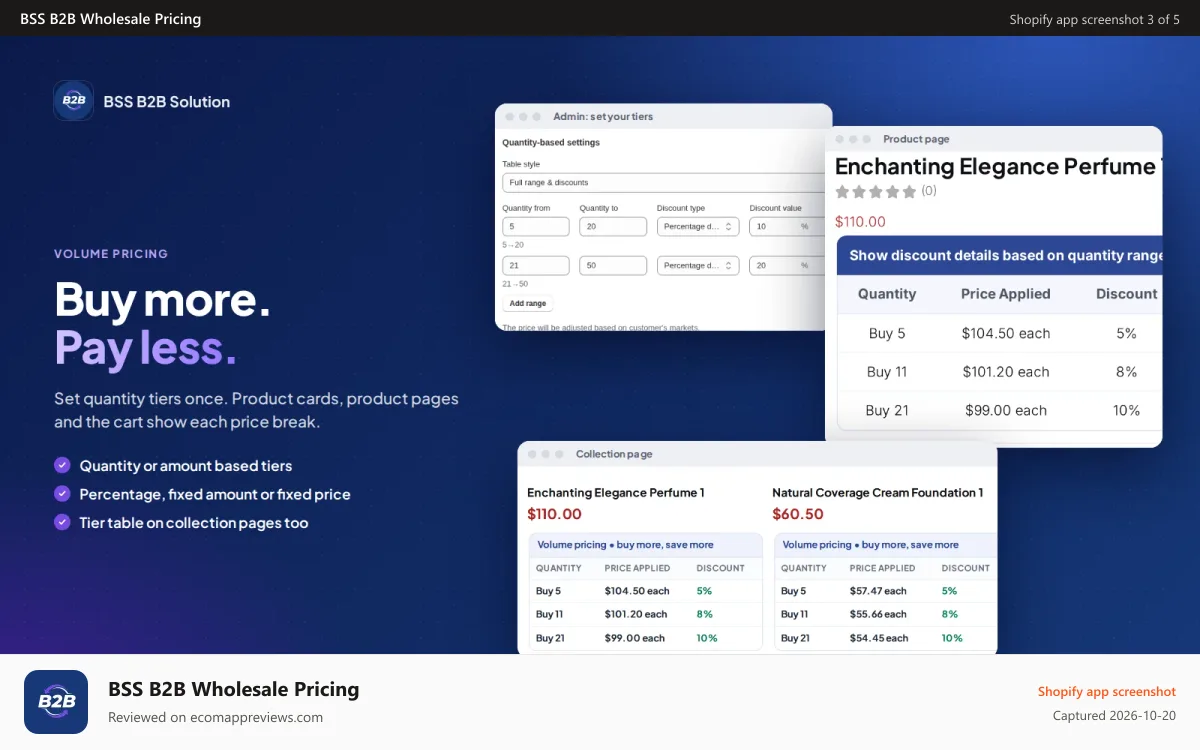The width and height of the screenshot is (1200, 750).
Task: Click the Quantity to field containing 50
Action: pos(613,266)
